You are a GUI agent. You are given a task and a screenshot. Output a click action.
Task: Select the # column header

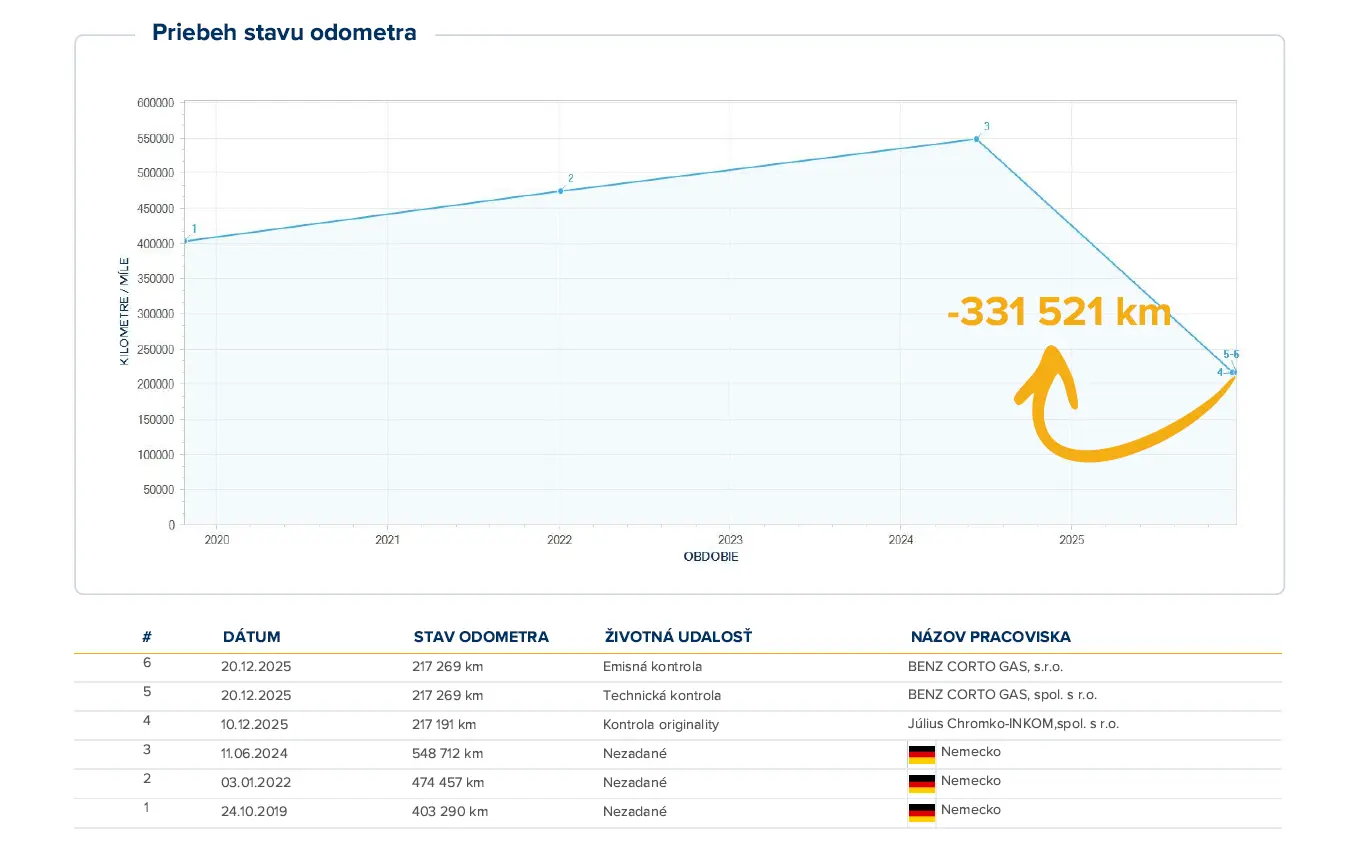146,637
